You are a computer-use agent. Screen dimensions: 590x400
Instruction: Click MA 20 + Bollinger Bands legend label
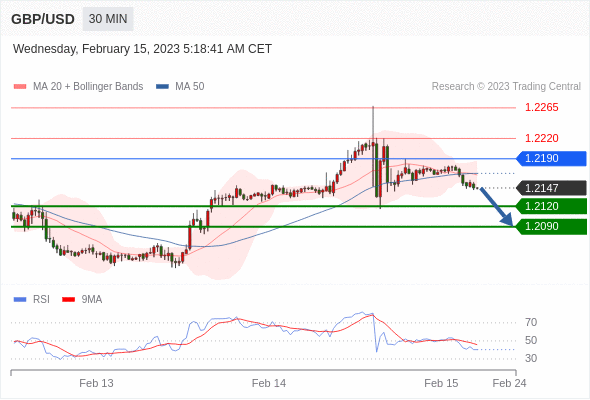88,87
